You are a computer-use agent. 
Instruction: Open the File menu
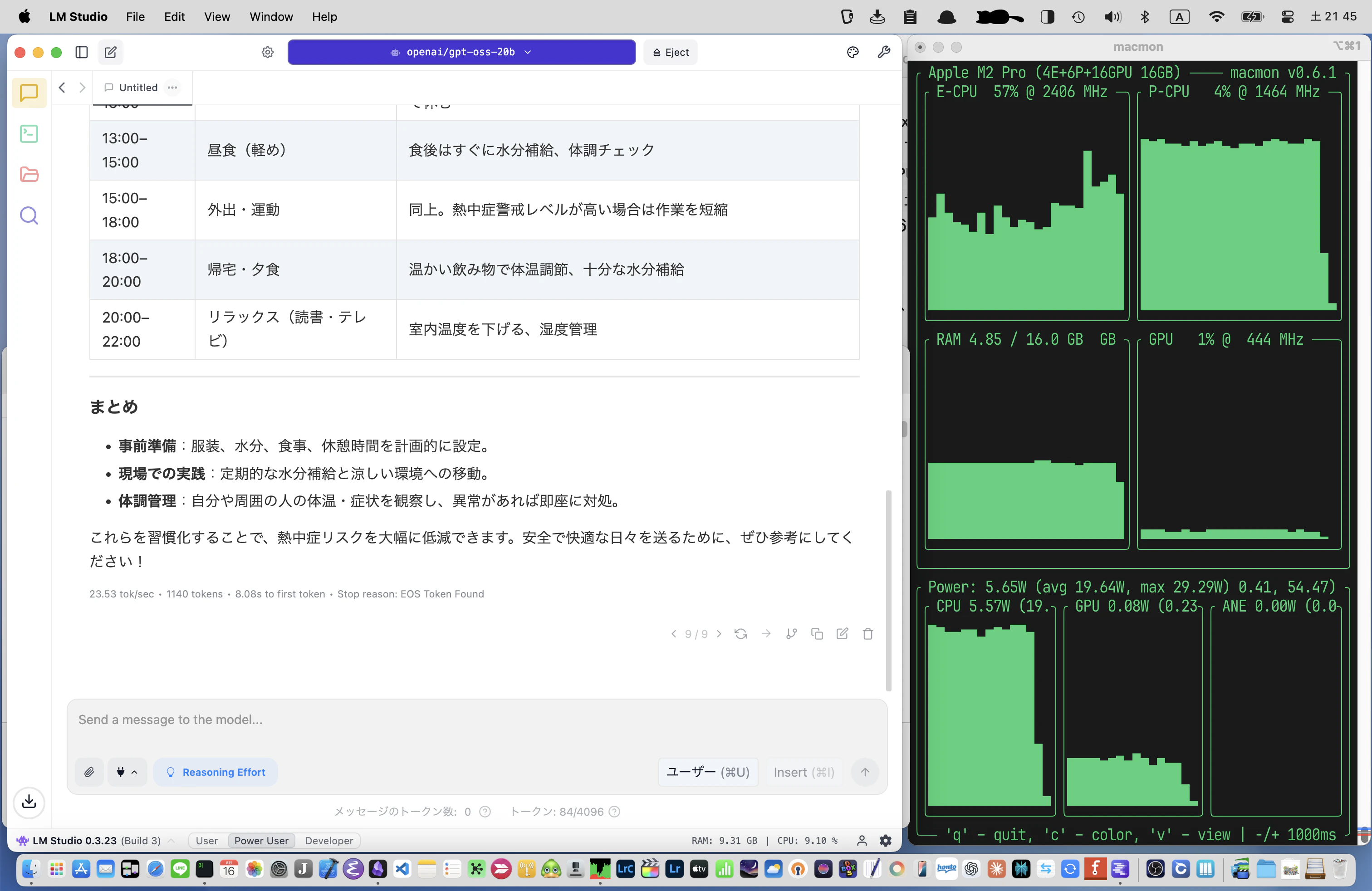[135, 17]
